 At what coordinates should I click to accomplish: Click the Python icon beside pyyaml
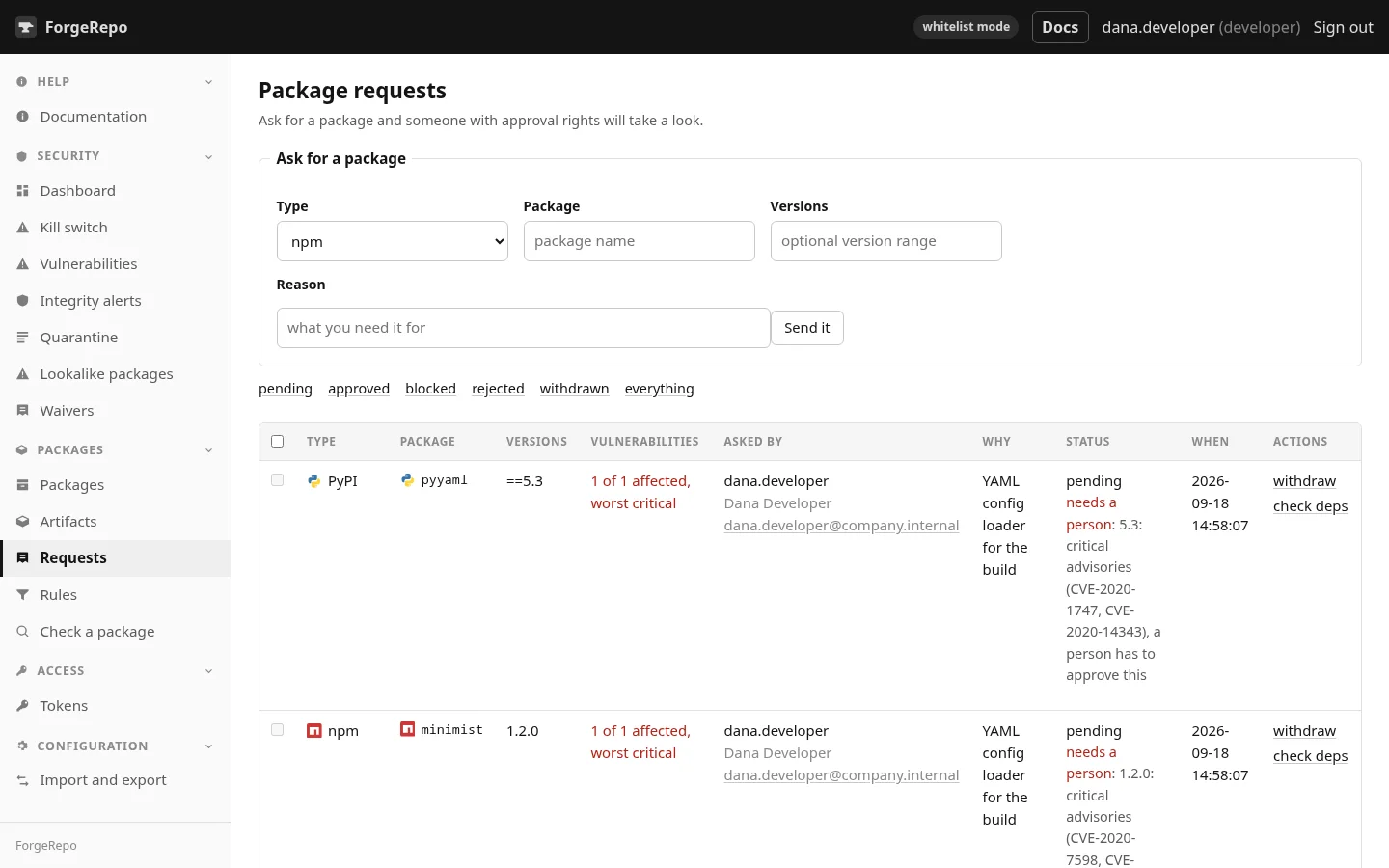point(407,479)
